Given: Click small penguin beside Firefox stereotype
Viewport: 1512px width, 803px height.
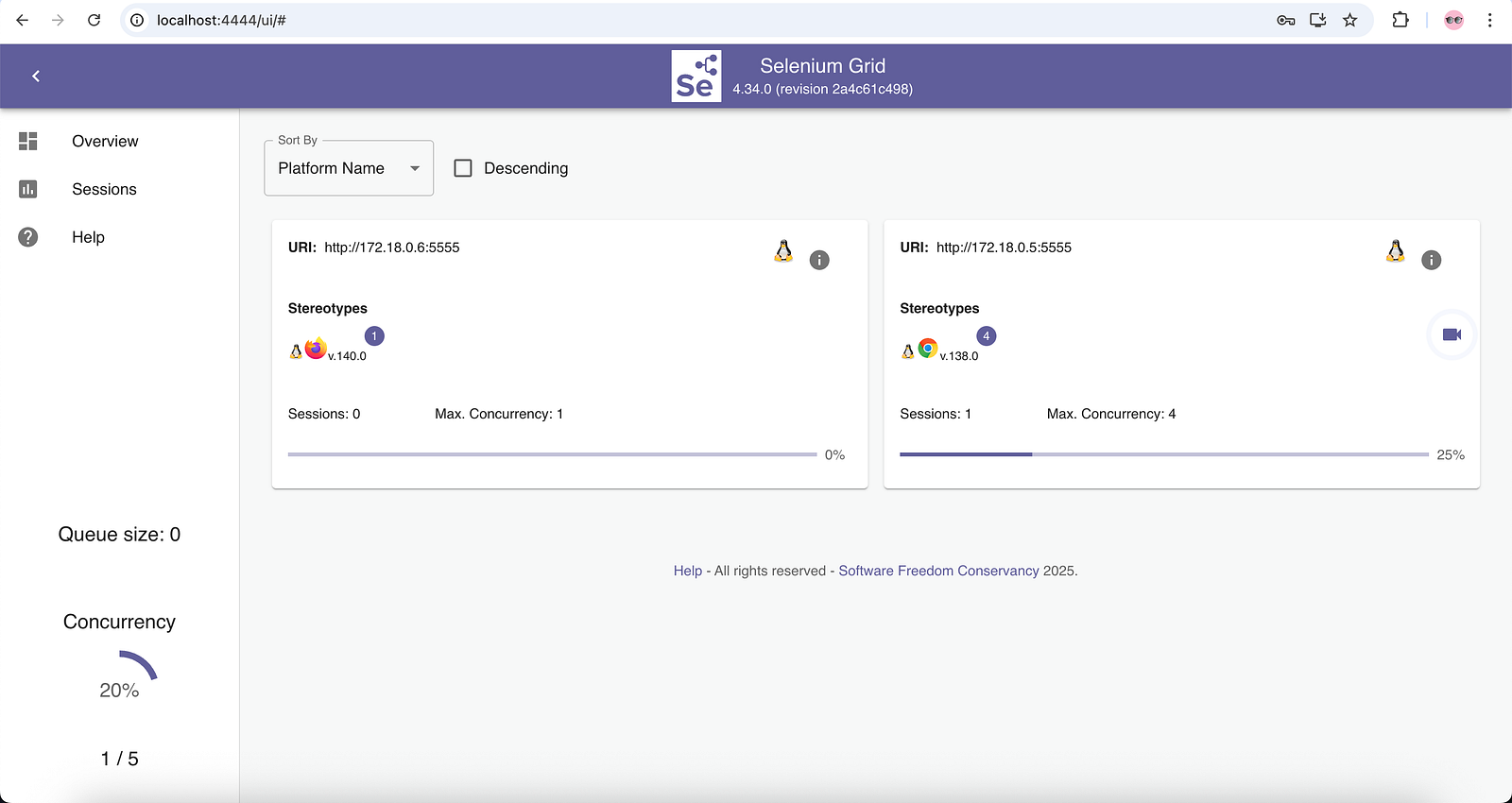Looking at the screenshot, I should pos(296,351).
